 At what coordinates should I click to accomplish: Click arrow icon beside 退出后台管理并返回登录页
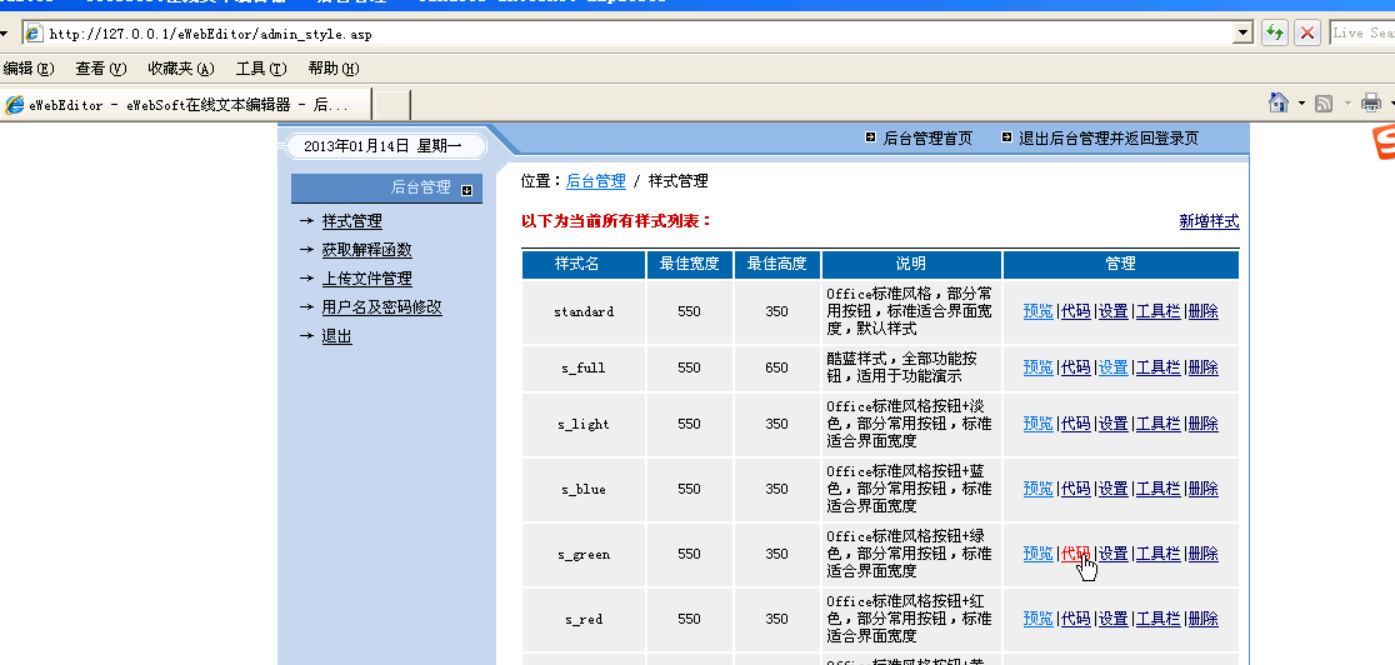click(x=1006, y=138)
